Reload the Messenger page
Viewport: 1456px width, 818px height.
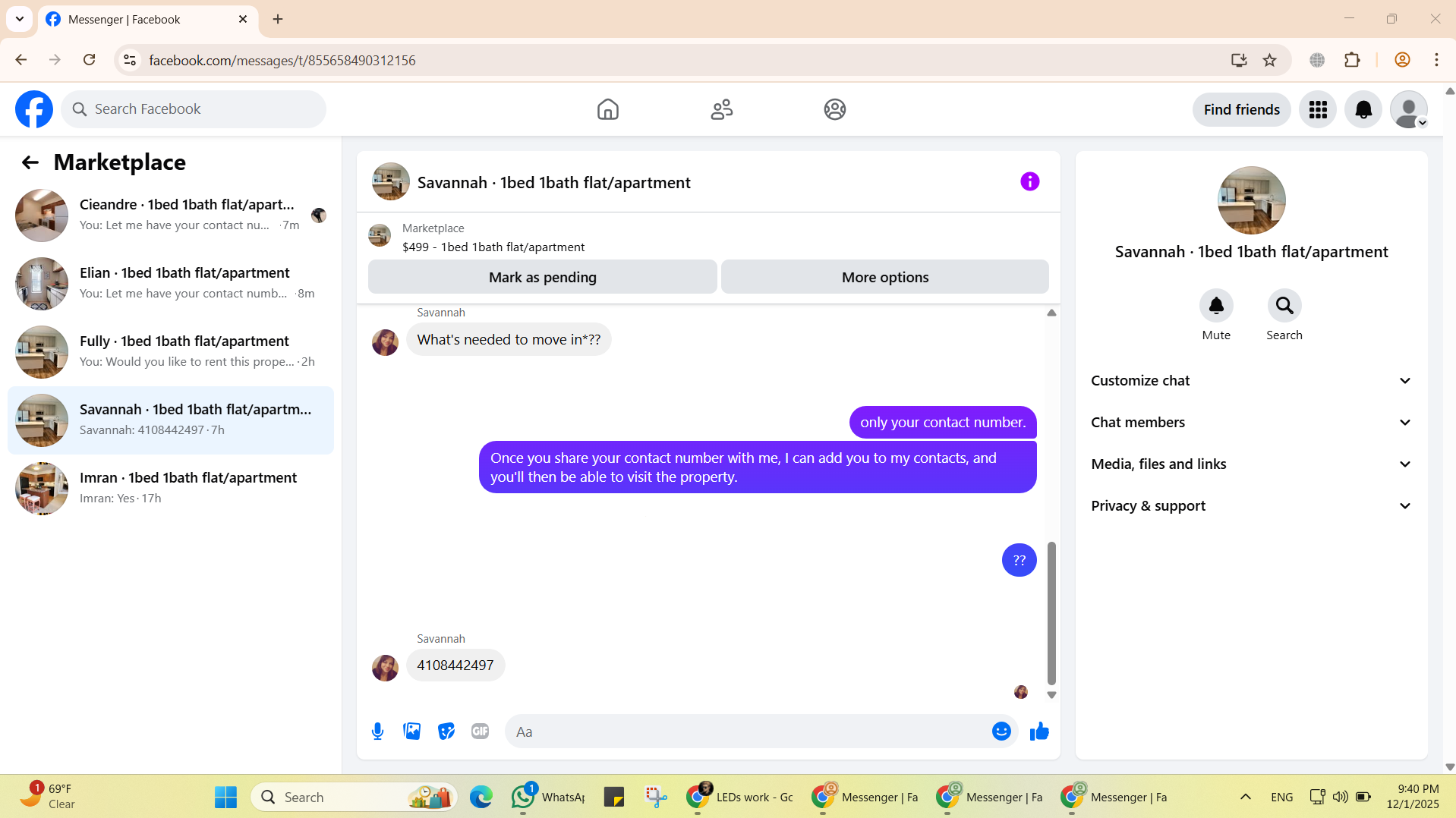pos(89,60)
